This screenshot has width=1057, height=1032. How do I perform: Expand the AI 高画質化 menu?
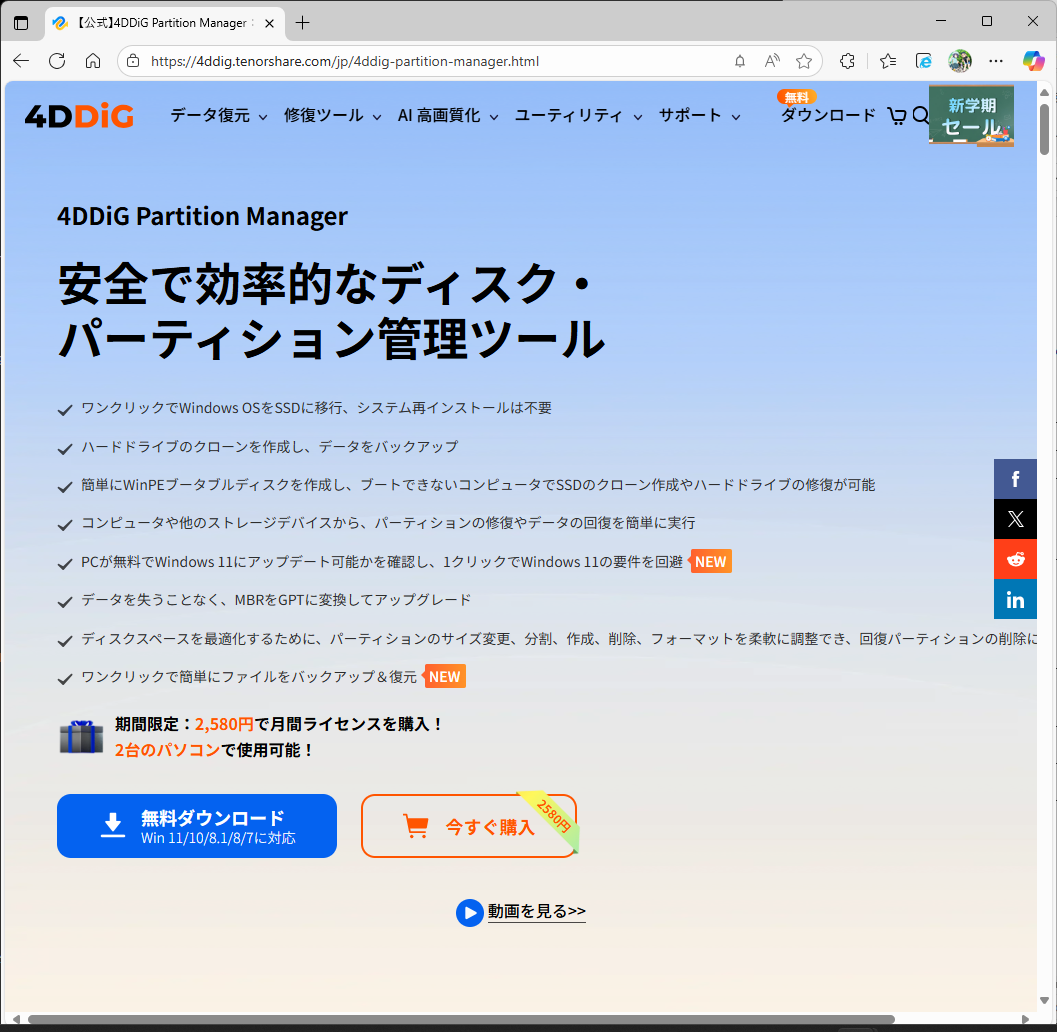tap(448, 116)
